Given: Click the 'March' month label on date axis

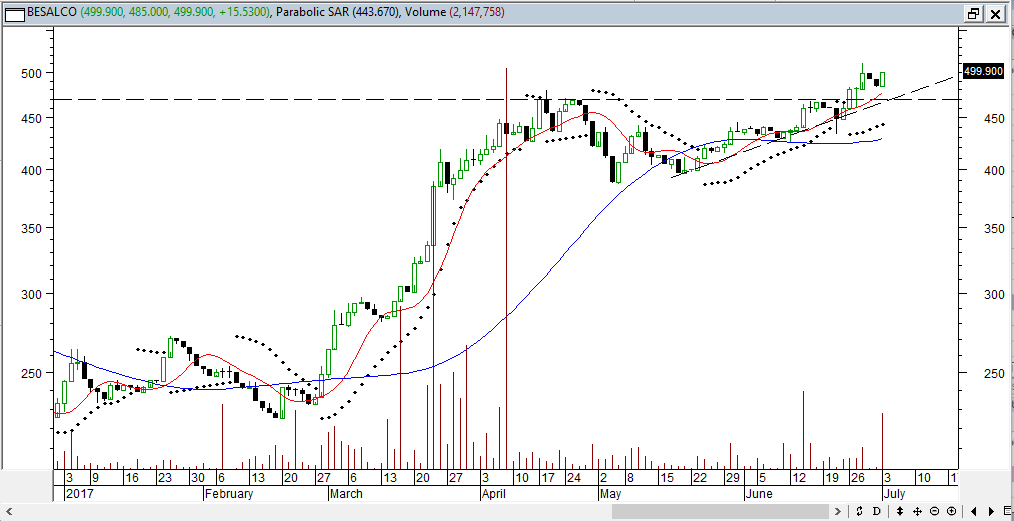Looking at the screenshot, I should (346, 494).
